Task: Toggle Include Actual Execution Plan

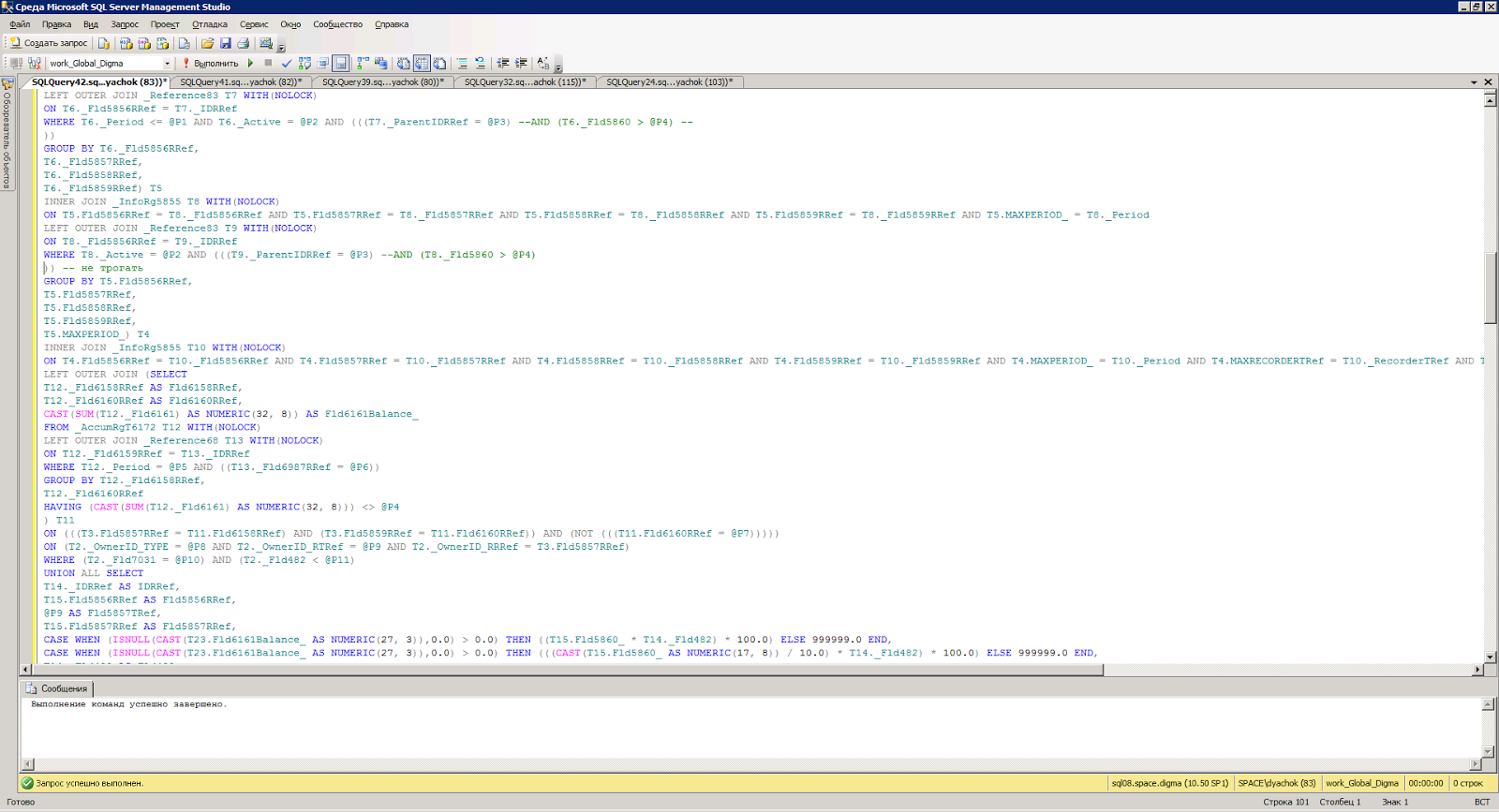Action: 364,64
